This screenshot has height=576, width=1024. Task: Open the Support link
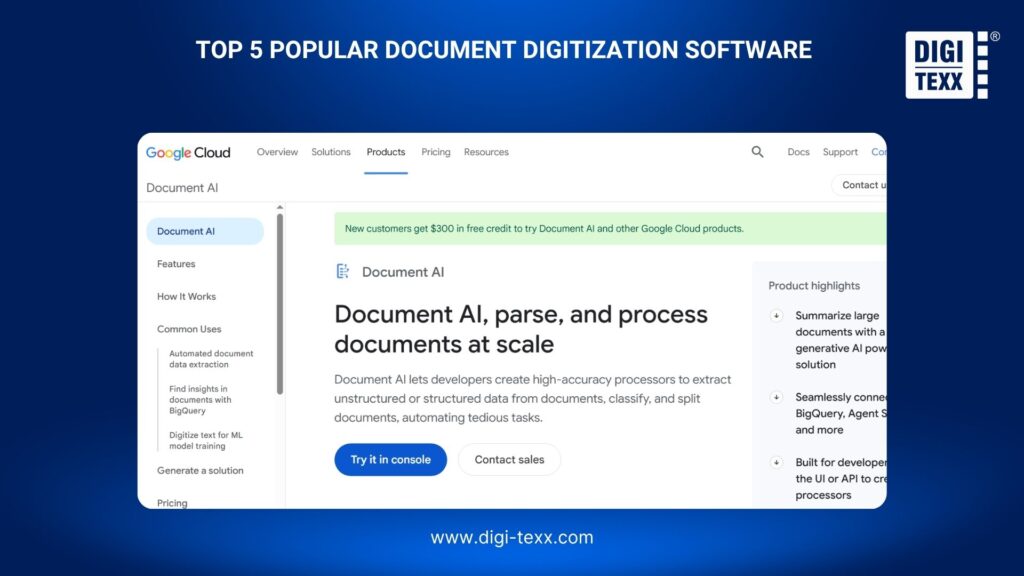click(840, 152)
